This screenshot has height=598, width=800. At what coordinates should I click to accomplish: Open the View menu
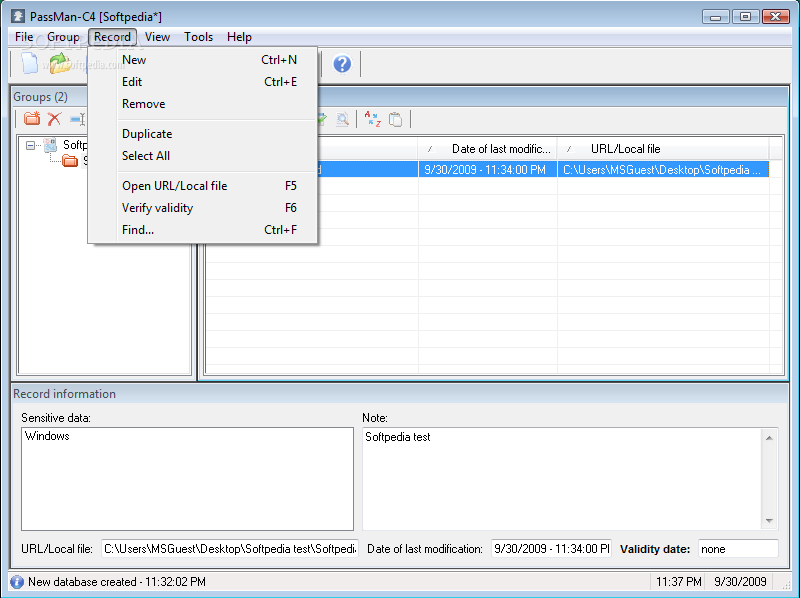pyautogui.click(x=157, y=37)
